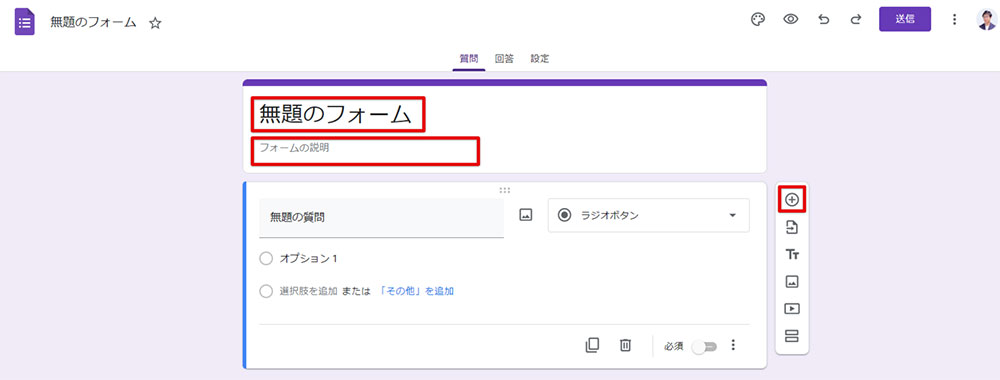Open the header more options menu

[x=954, y=19]
